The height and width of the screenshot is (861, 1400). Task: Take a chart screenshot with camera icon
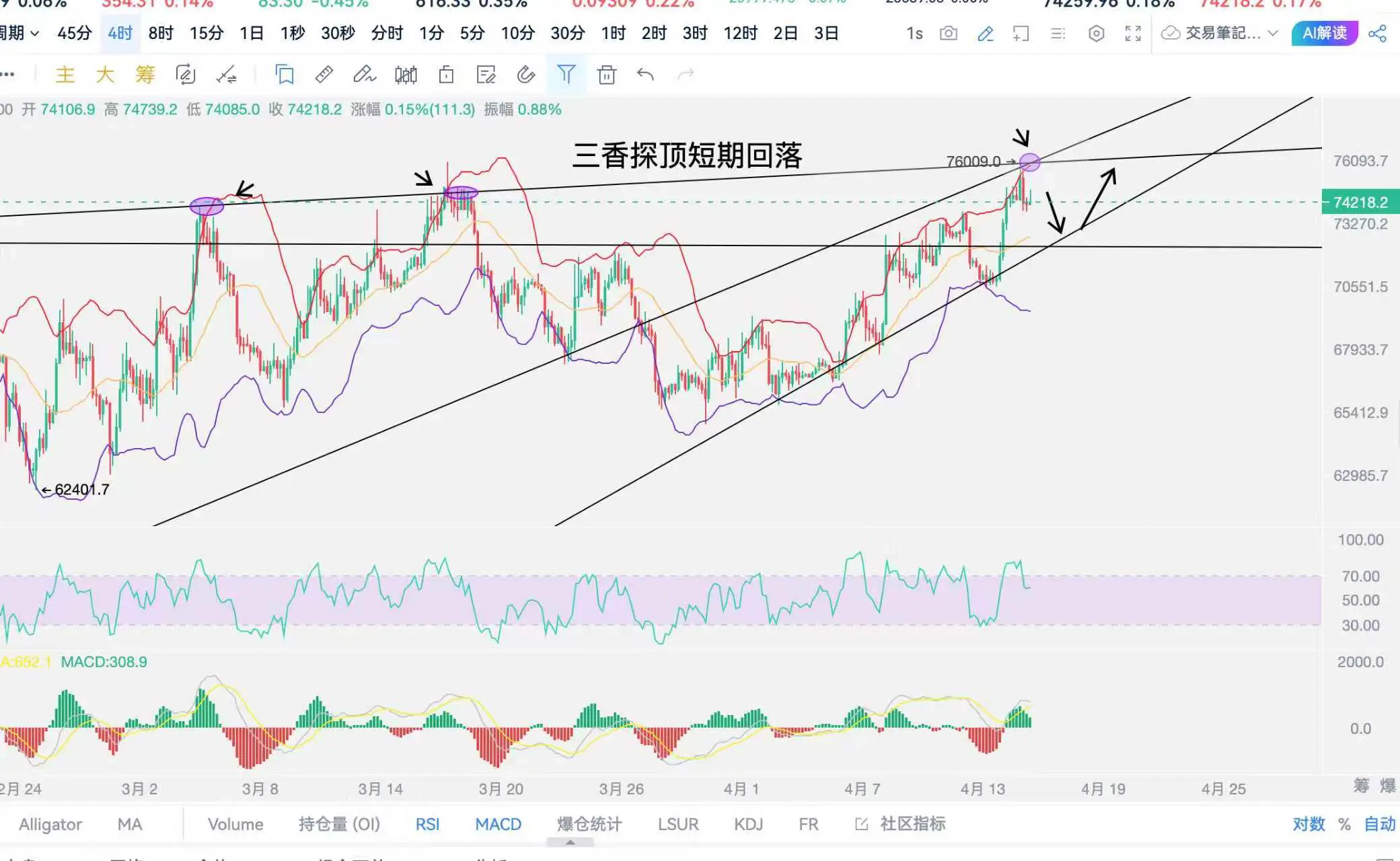[949, 34]
